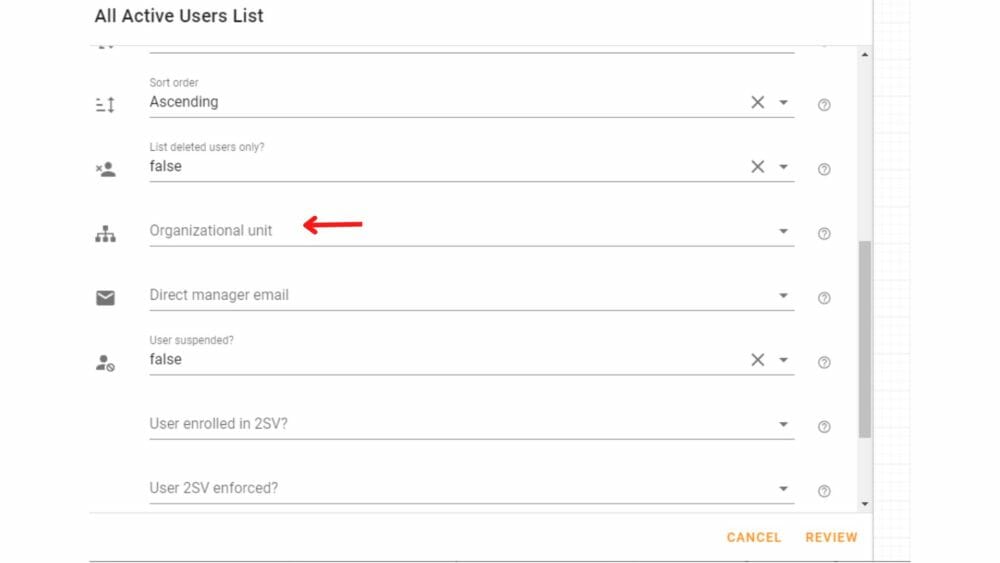Click the organizational hierarchy icon

tap(105, 234)
